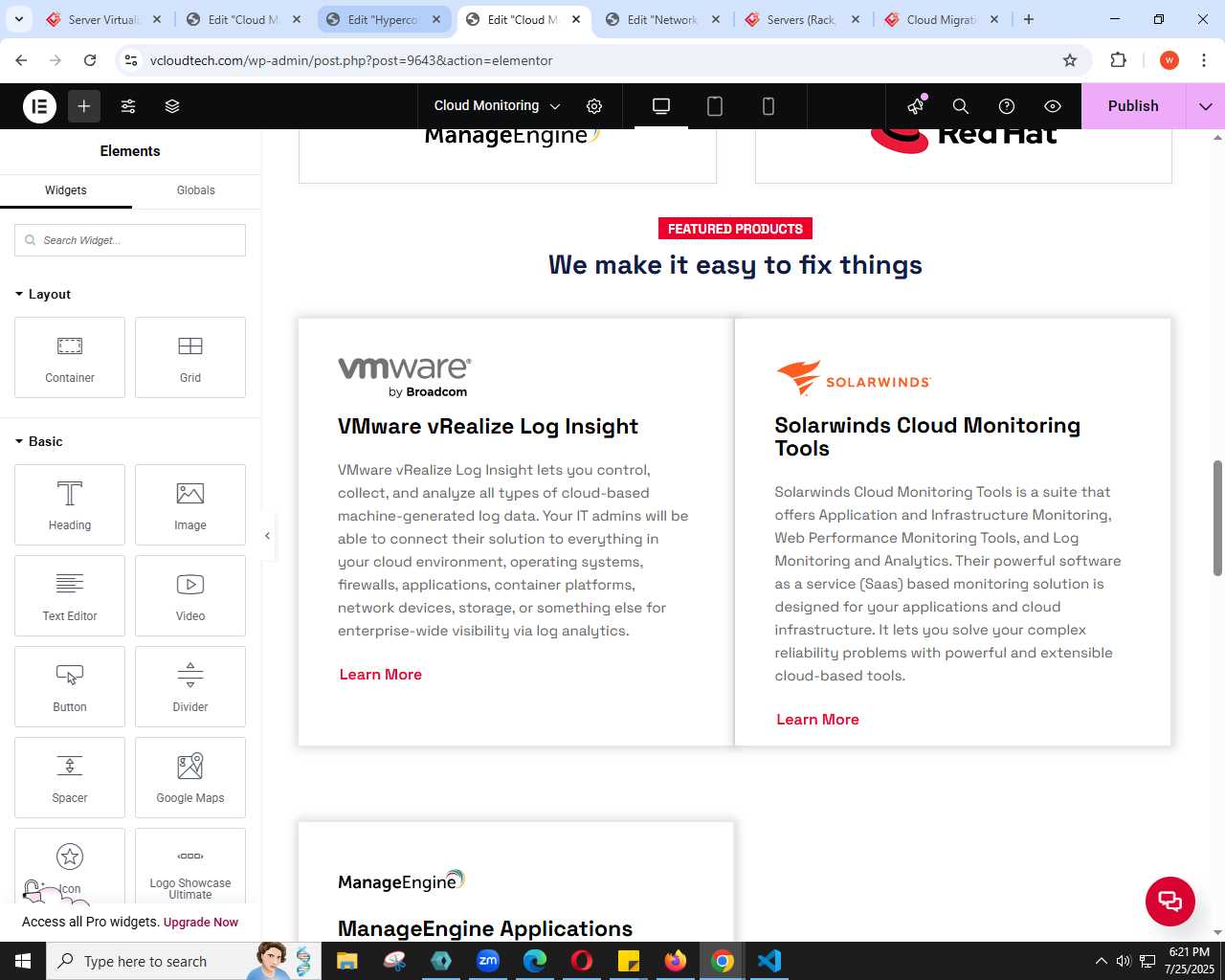Open a new browser tab
The width and height of the screenshot is (1225, 980).
pos(1029,19)
